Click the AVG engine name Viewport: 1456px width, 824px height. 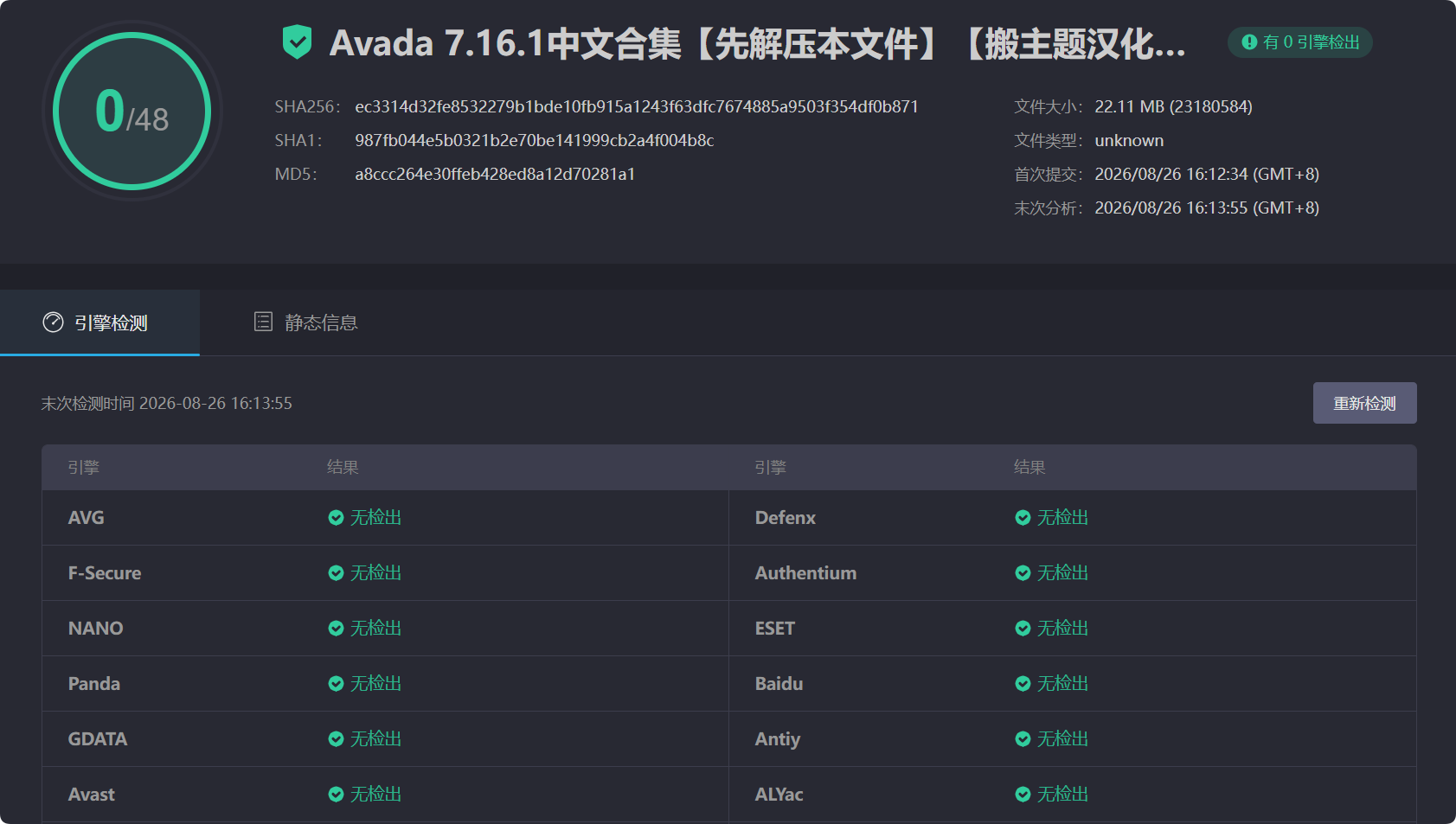[86, 518]
